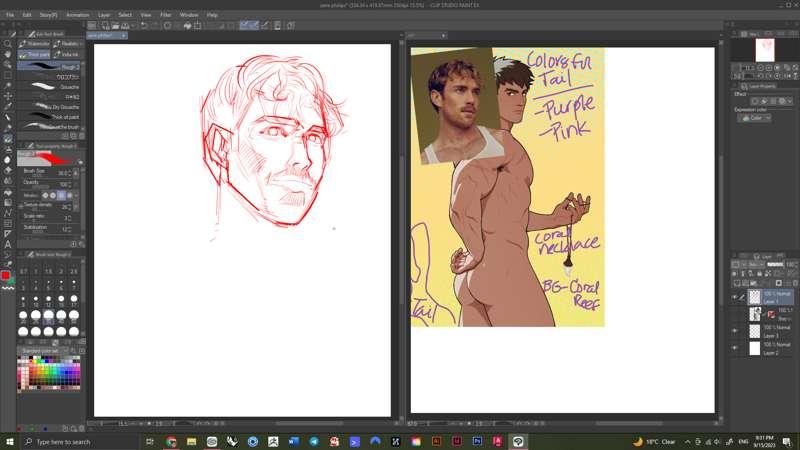Click the Type here to search box
The height and width of the screenshot is (450, 800).
[x=79, y=442]
